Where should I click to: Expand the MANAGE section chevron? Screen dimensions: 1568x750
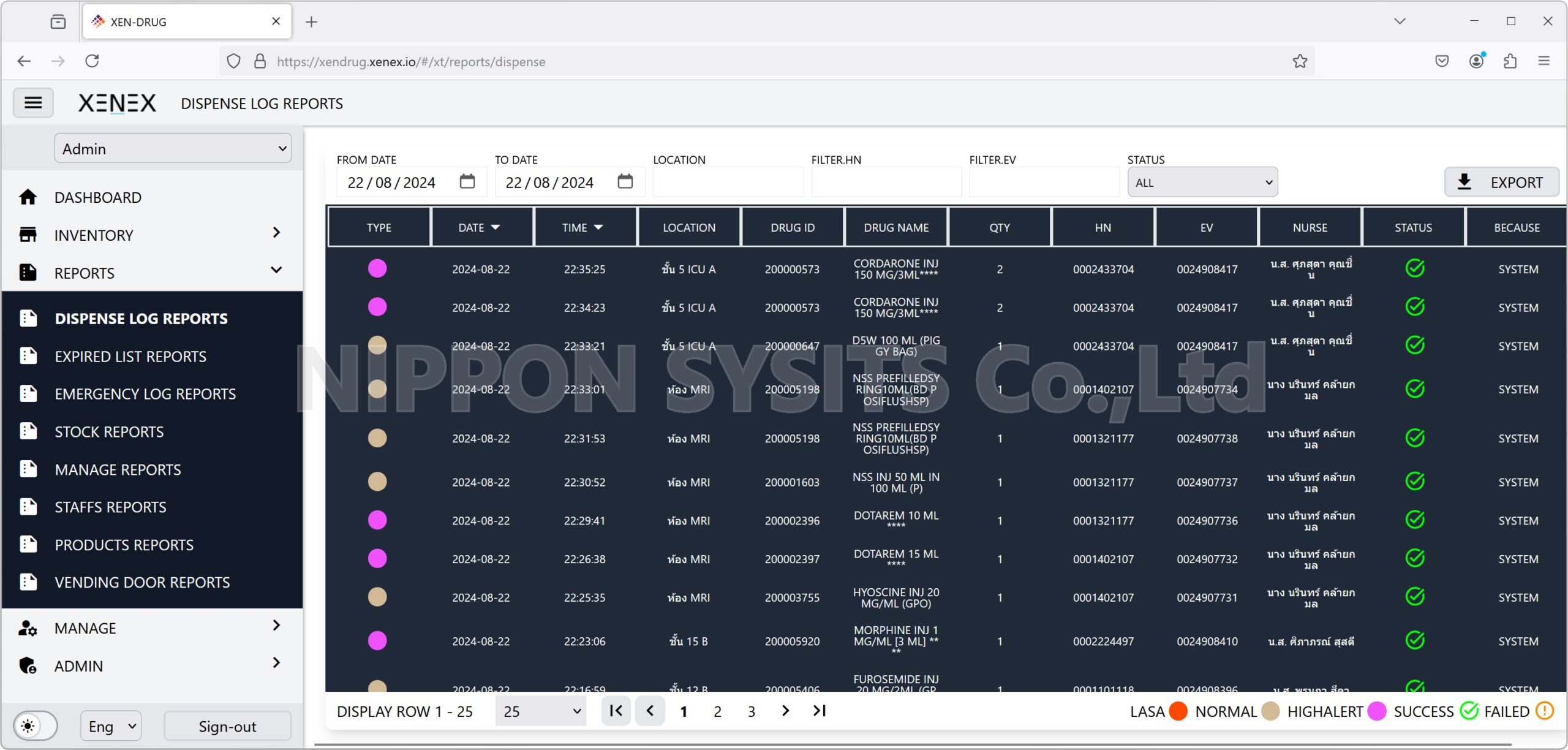(x=276, y=626)
